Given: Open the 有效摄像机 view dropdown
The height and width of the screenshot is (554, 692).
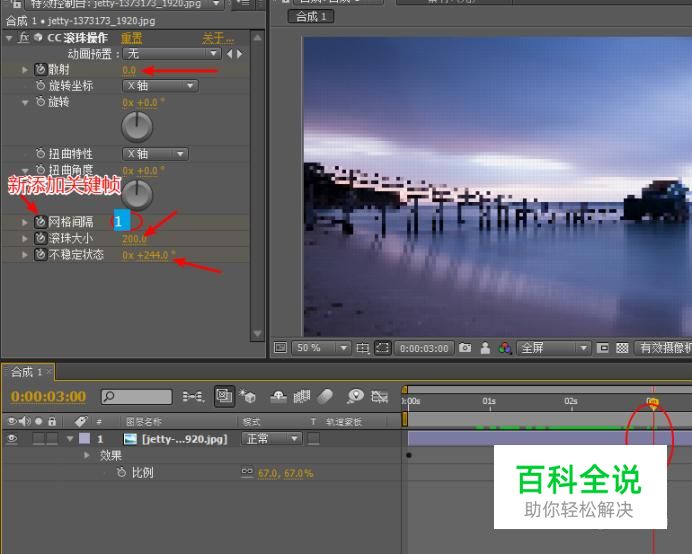Looking at the screenshot, I should point(663,348).
